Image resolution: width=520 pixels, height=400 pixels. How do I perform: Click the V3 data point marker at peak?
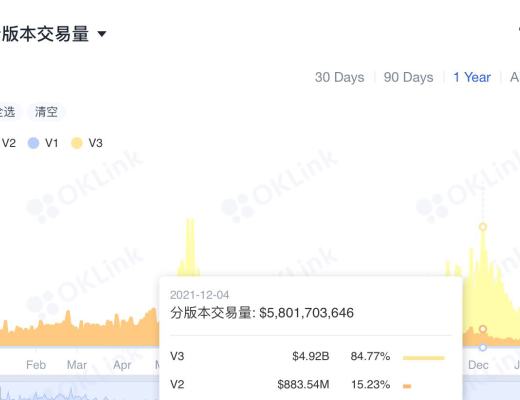(483, 227)
